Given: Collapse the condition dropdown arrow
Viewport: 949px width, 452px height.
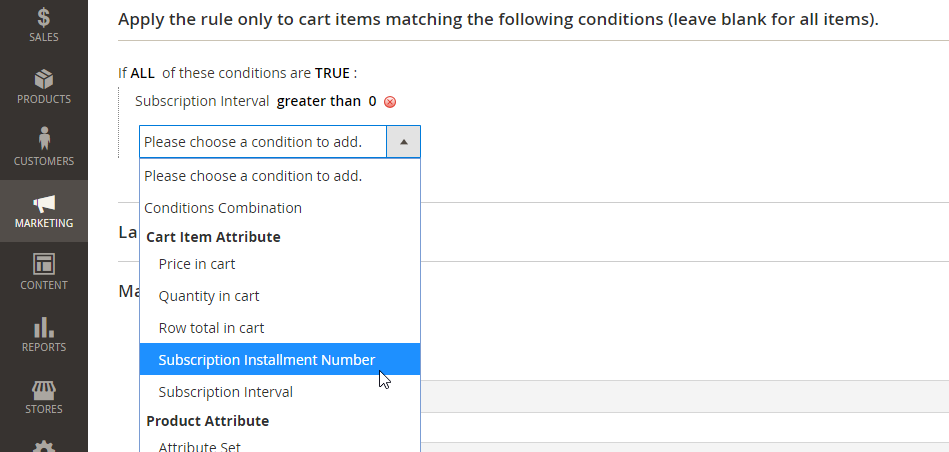Looking at the screenshot, I should coord(403,142).
